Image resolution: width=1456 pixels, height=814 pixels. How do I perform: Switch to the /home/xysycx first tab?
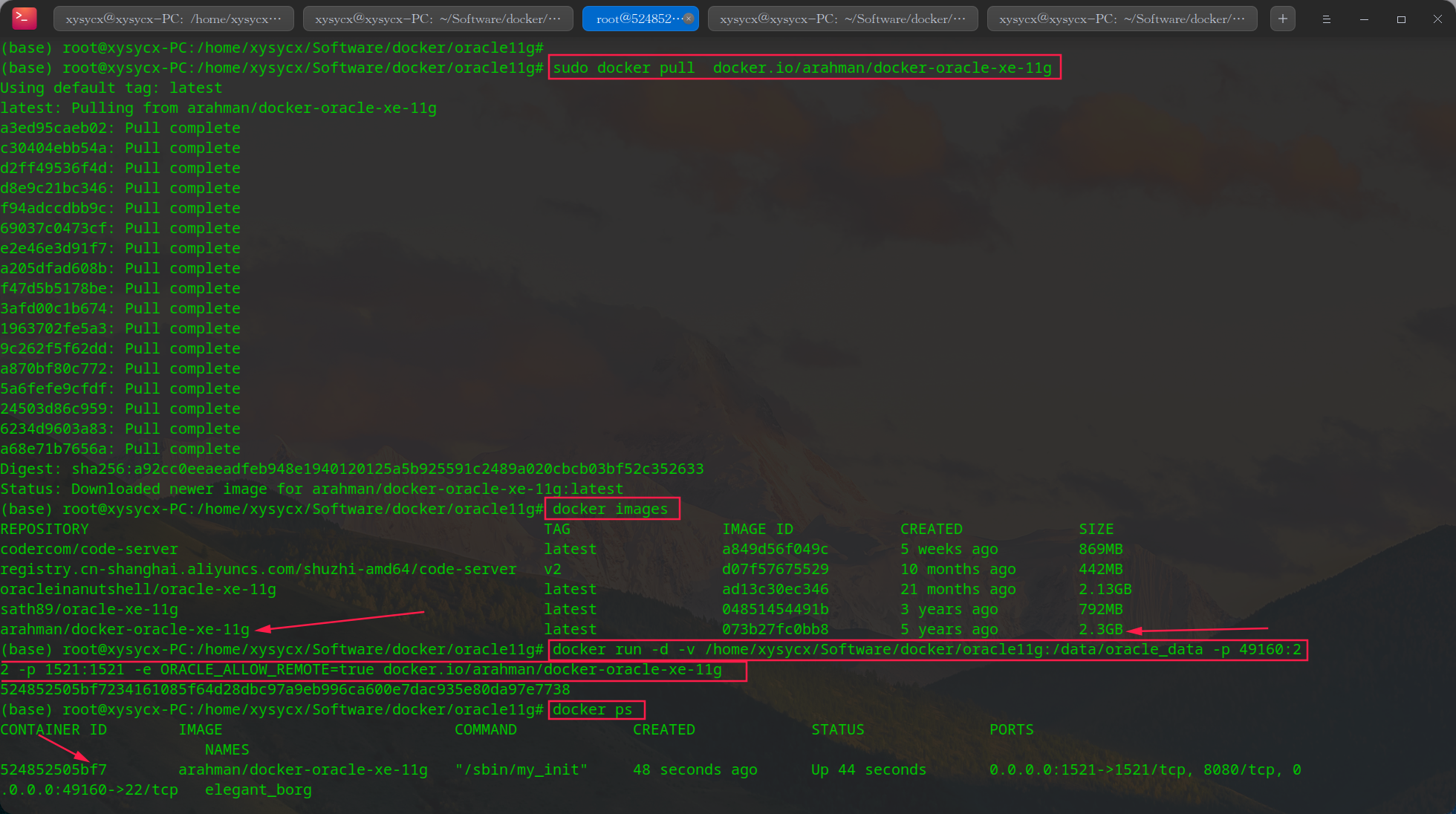[x=173, y=19]
